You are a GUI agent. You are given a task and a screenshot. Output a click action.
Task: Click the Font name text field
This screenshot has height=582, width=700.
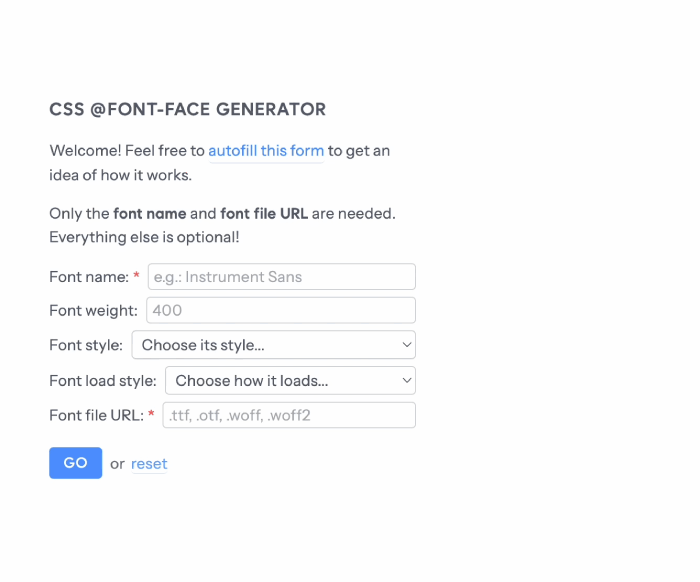point(282,277)
